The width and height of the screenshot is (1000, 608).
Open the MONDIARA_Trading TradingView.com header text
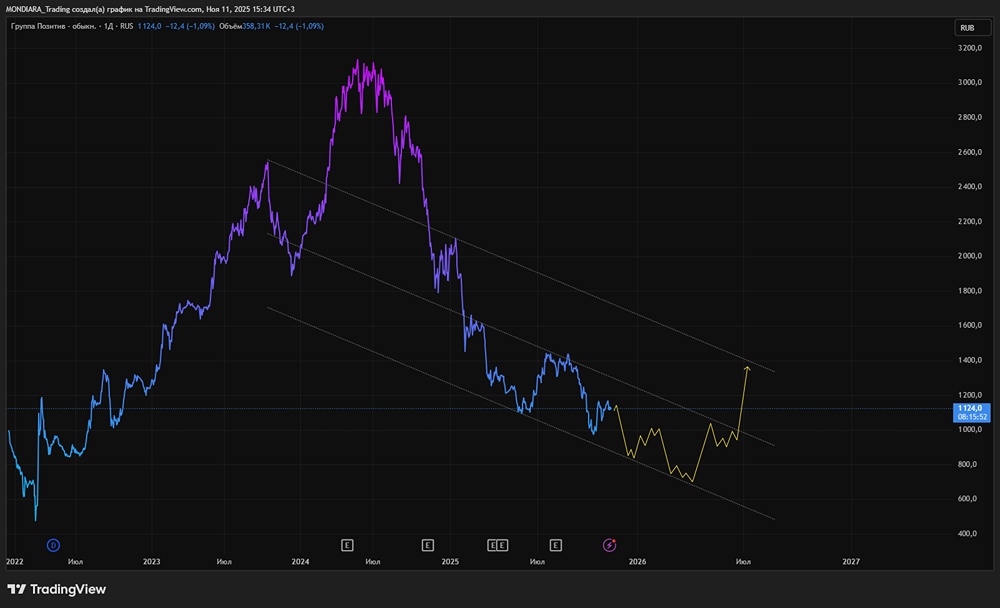[150, 8]
